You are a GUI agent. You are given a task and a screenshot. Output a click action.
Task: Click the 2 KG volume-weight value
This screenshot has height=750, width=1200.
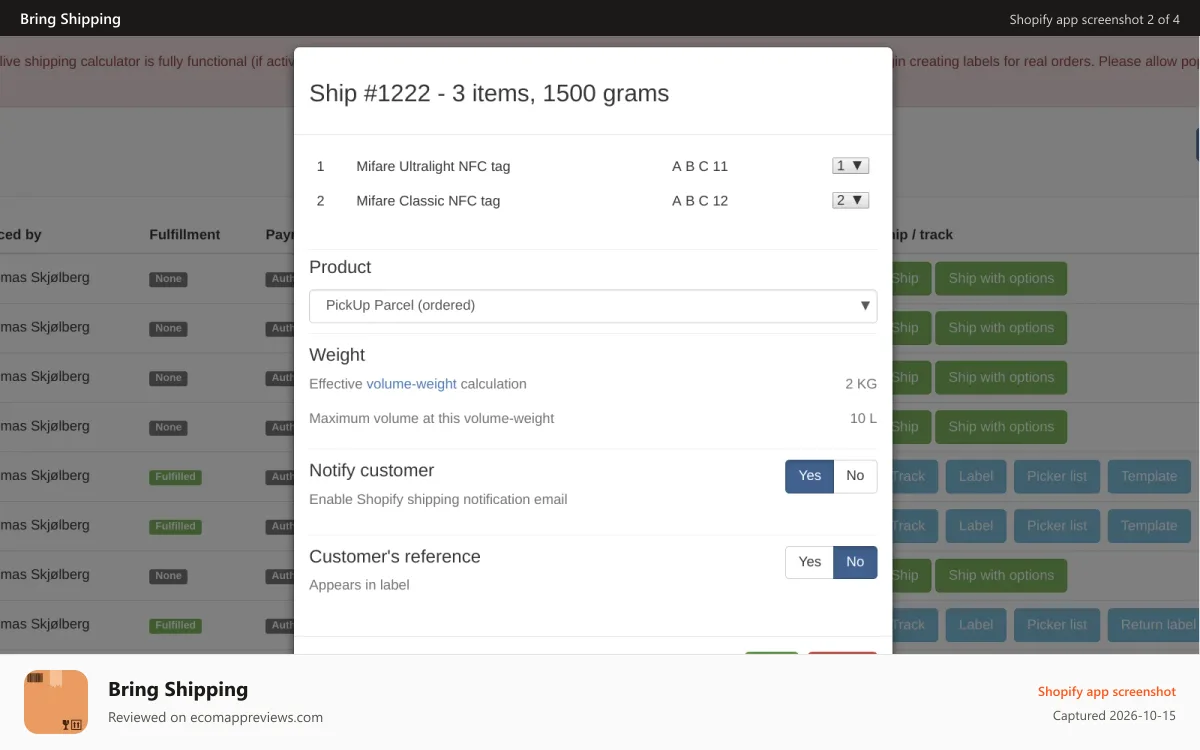coord(861,384)
